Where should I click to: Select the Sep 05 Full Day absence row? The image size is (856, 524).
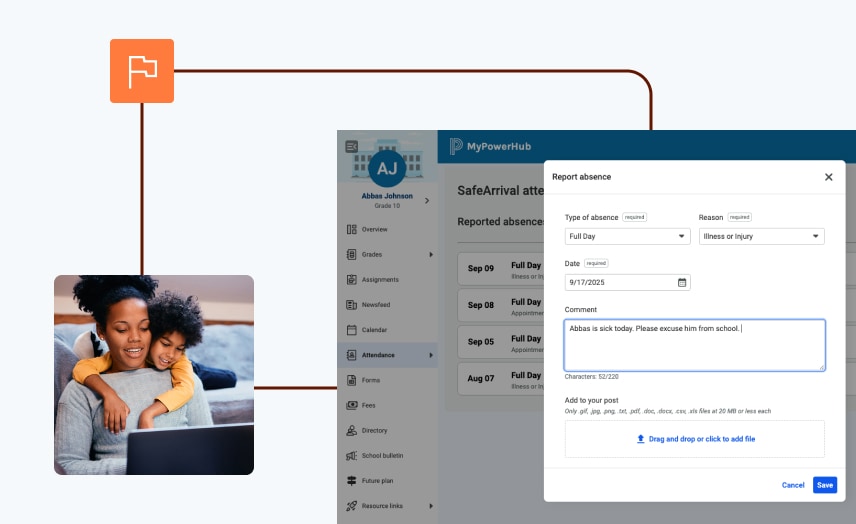coord(501,342)
